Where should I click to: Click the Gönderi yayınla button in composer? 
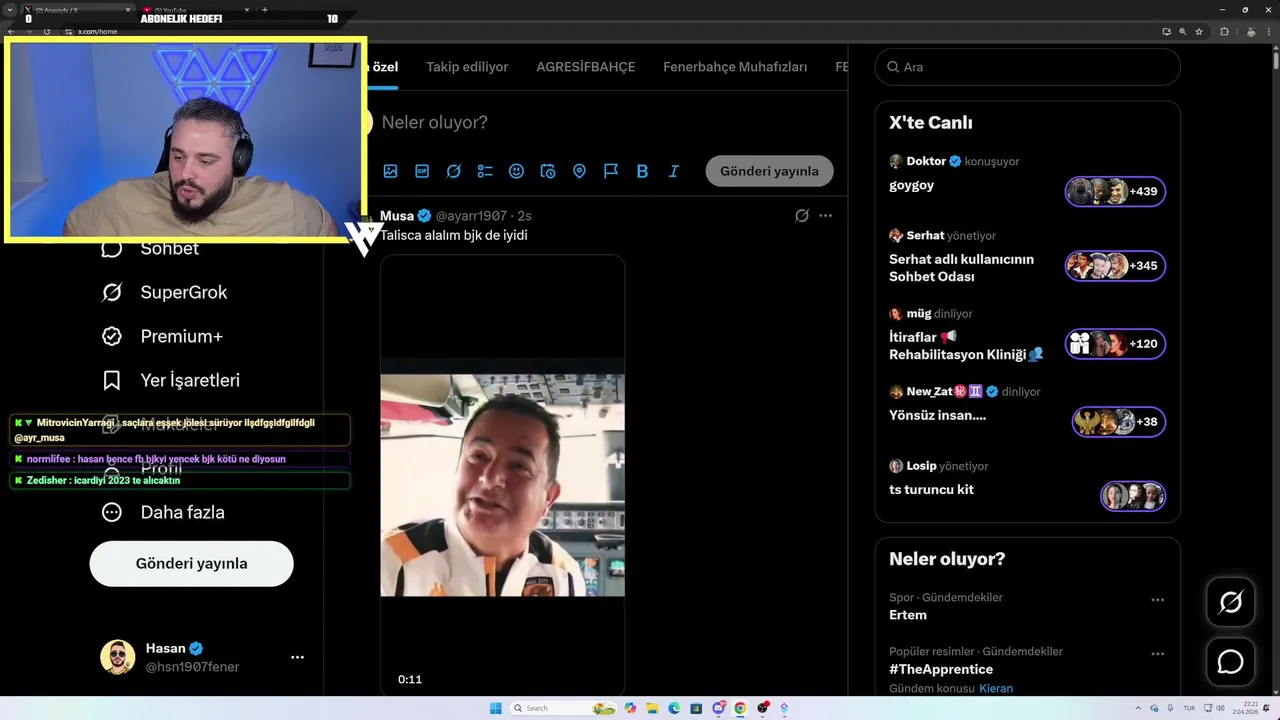coord(769,171)
